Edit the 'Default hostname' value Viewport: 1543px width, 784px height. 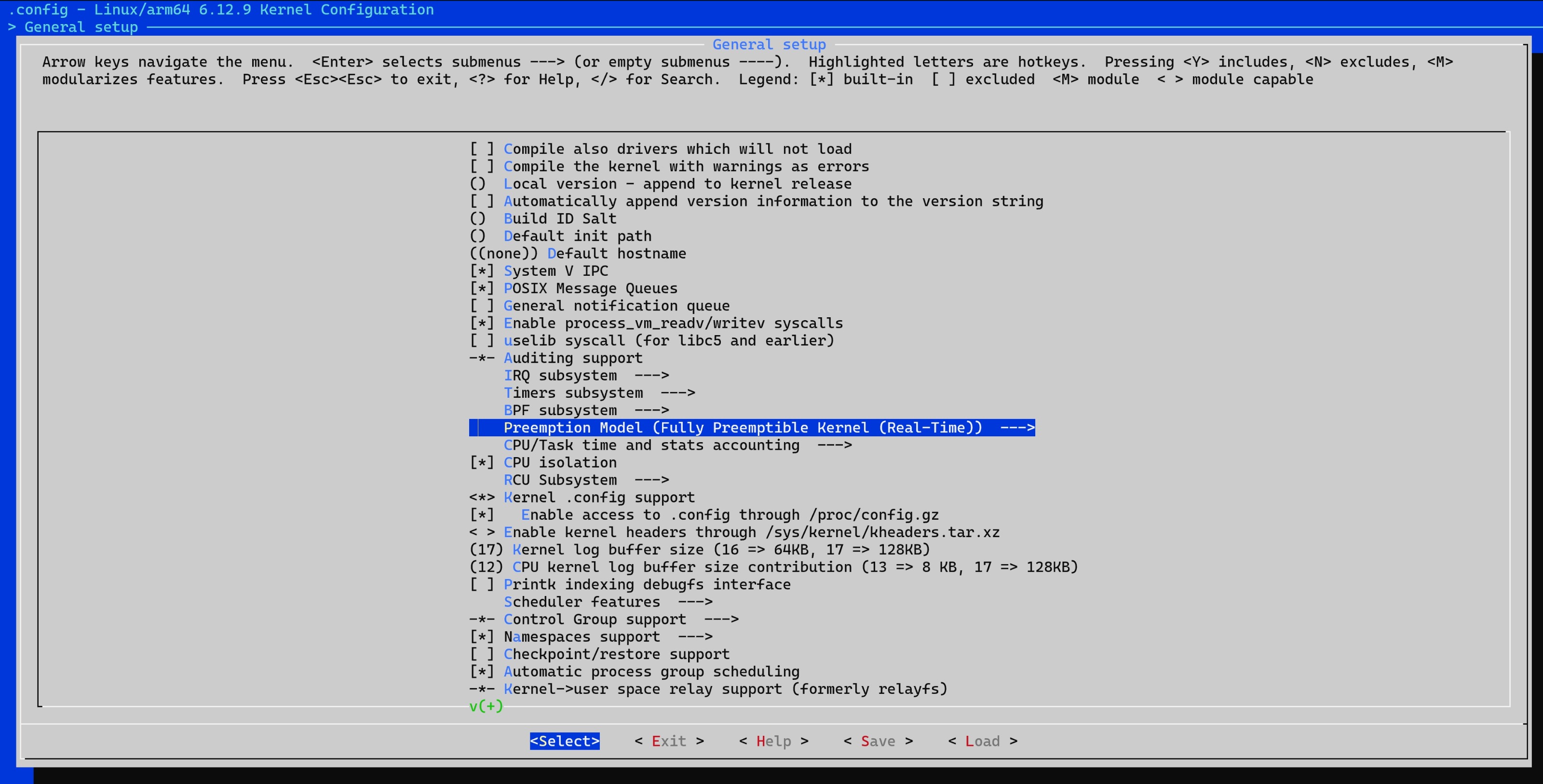point(578,253)
